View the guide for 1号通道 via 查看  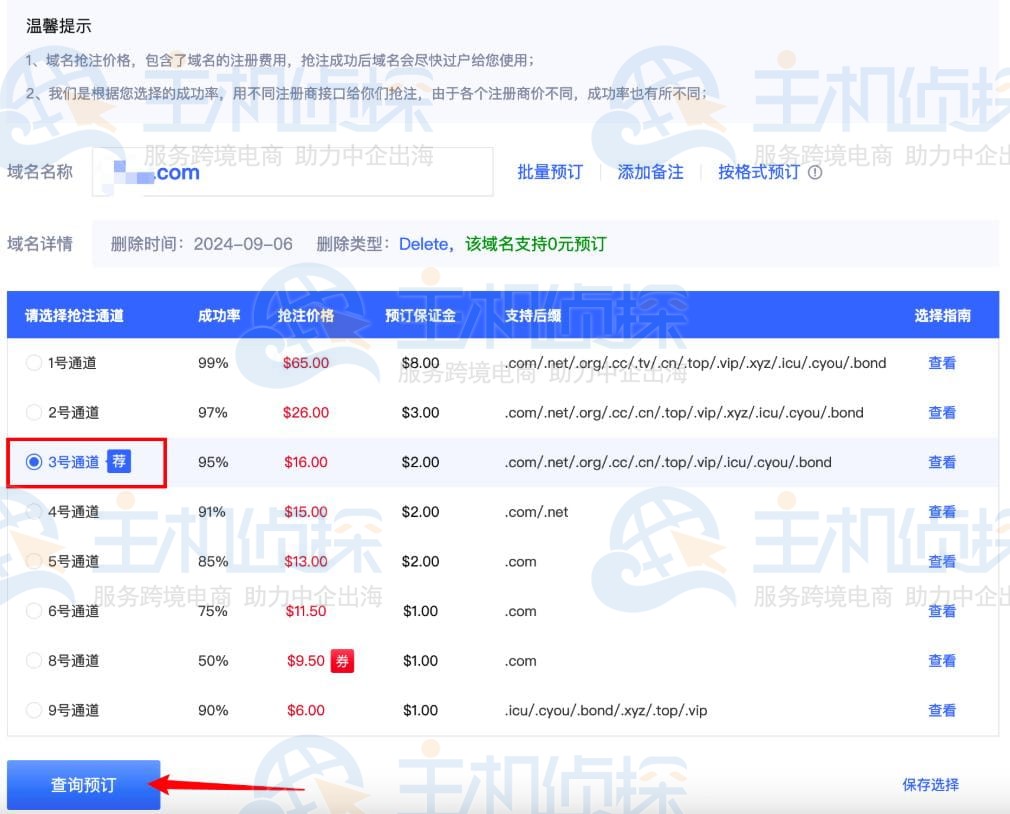point(942,363)
